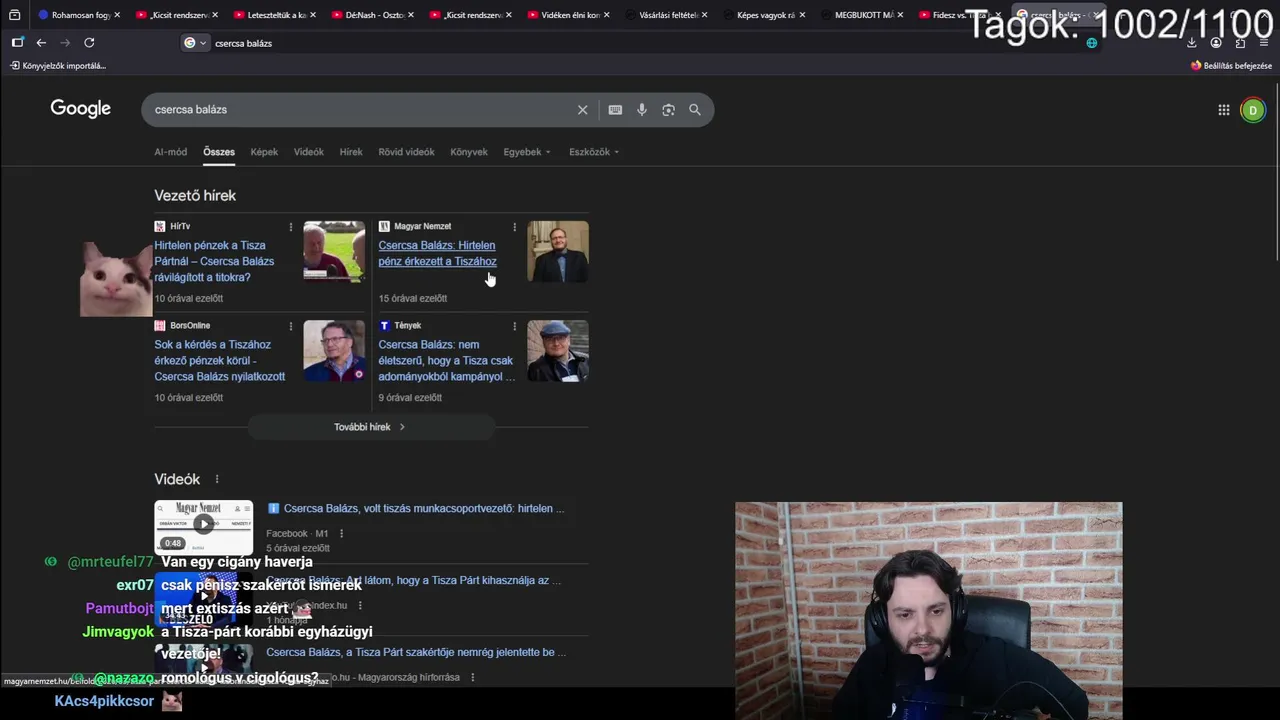Focus the Google search input field
The height and width of the screenshot is (720, 1280).
tap(360, 110)
